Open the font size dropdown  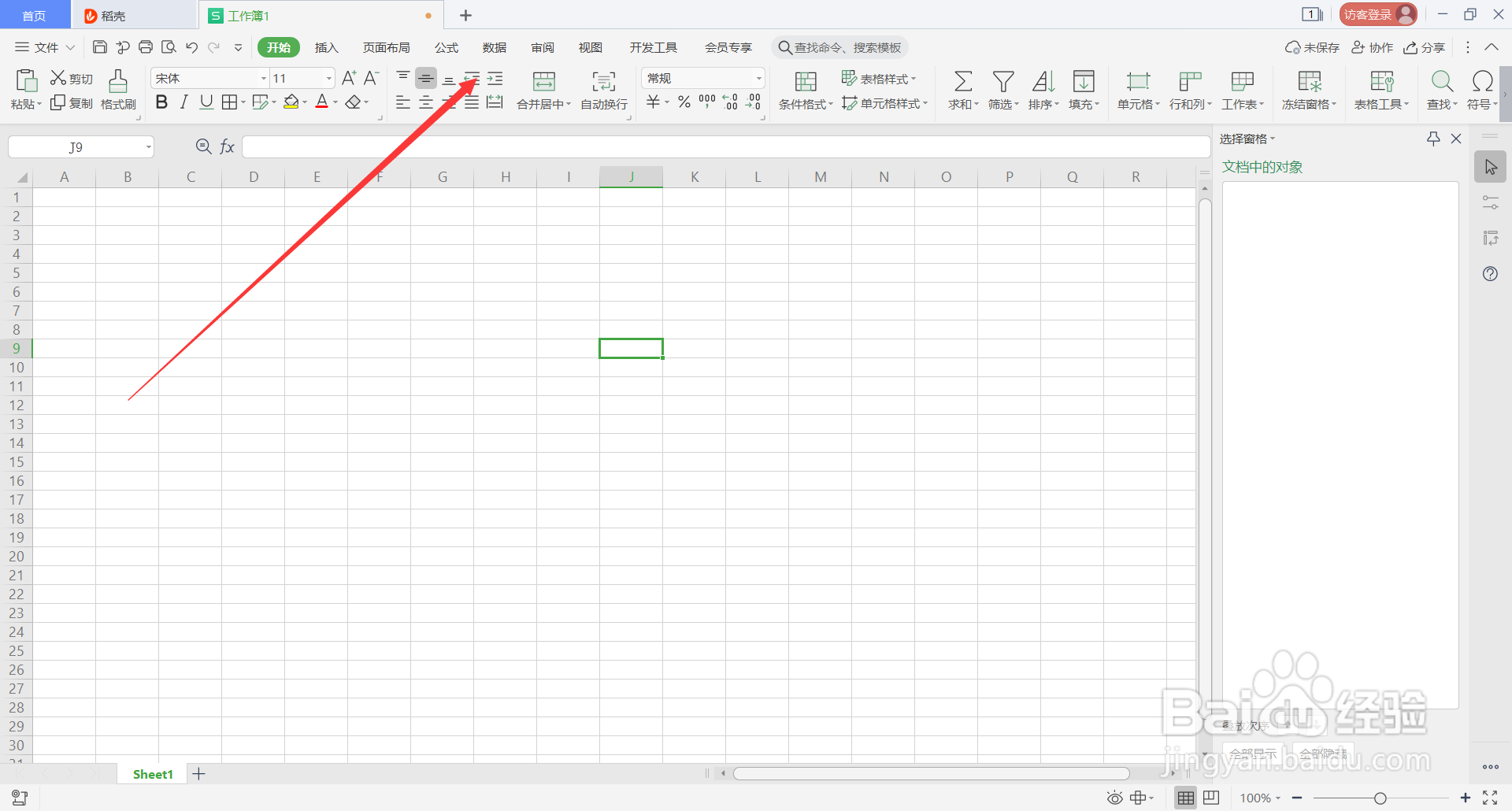click(x=328, y=78)
